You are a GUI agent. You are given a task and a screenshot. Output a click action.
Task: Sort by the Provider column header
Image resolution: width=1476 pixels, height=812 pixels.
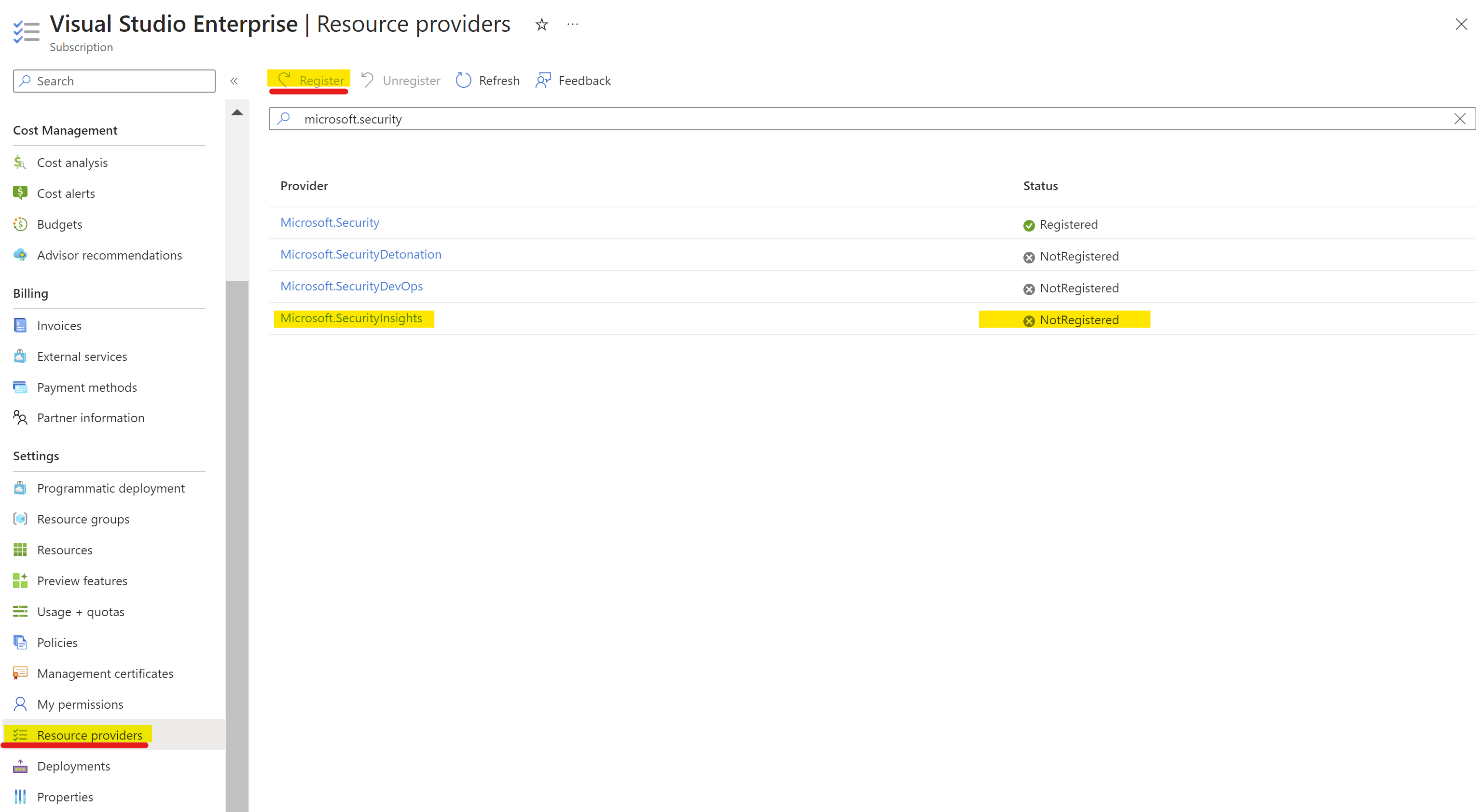[x=304, y=186]
